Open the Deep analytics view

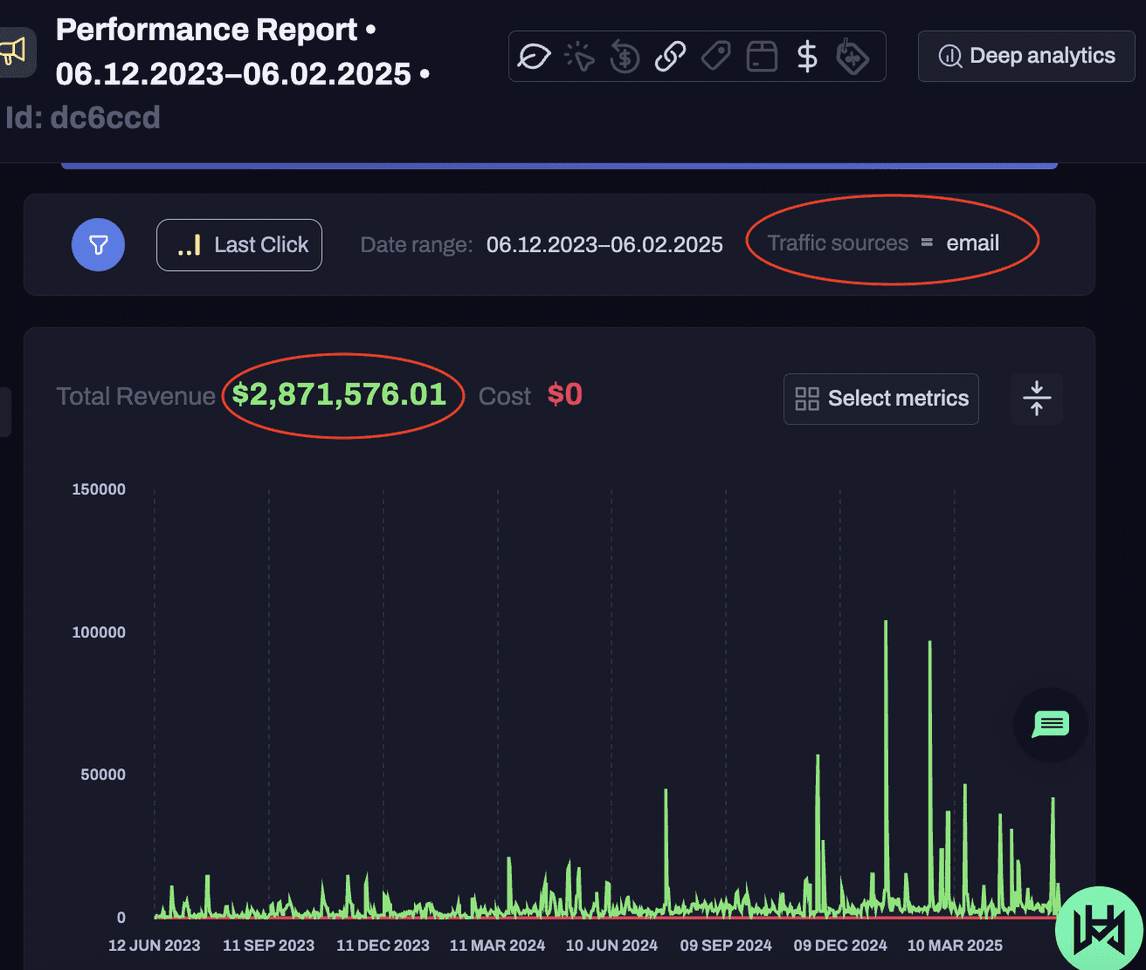point(1026,56)
